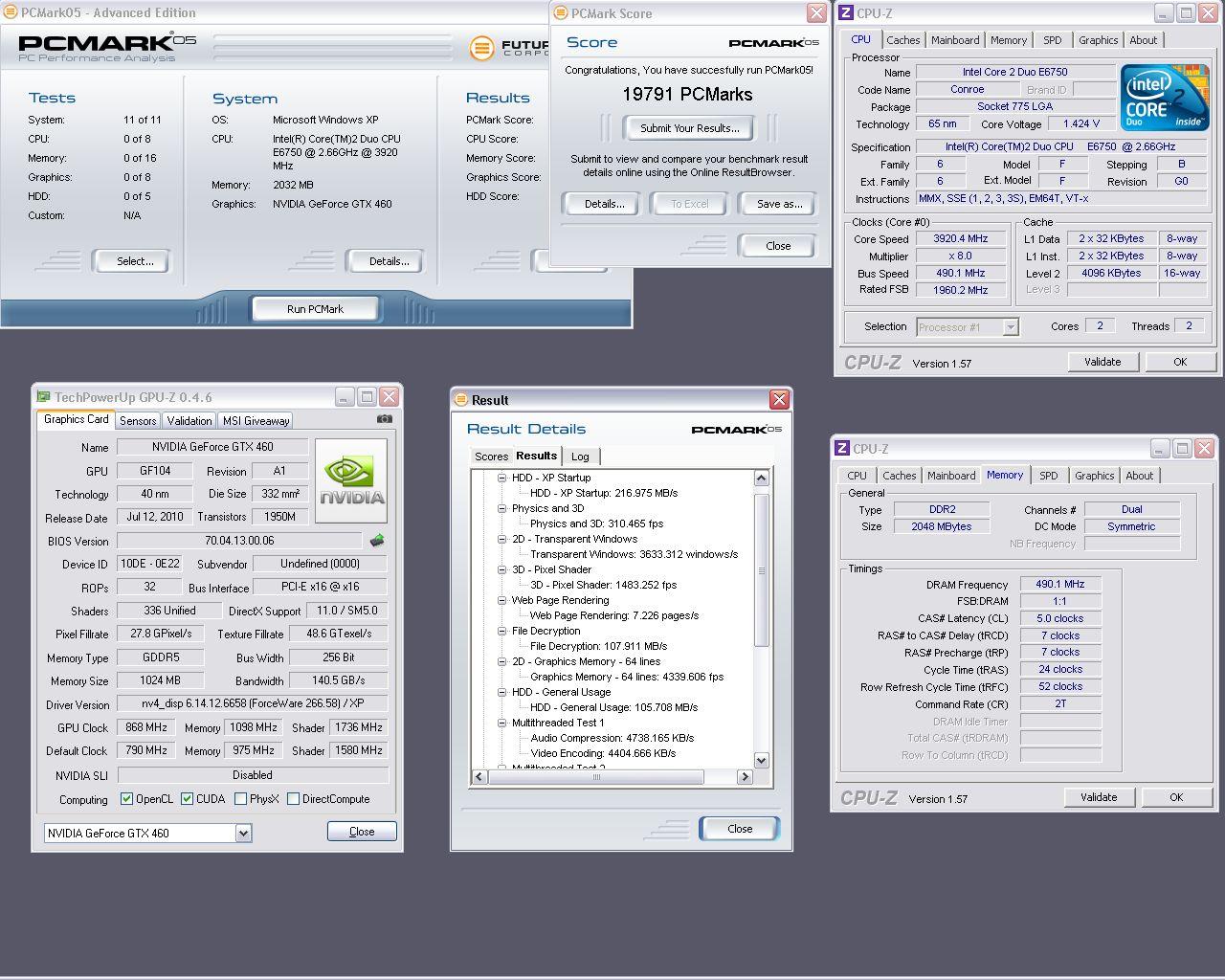The height and width of the screenshot is (980, 1225).
Task: Collapse the File Decryption tree node
Action: coord(501,631)
